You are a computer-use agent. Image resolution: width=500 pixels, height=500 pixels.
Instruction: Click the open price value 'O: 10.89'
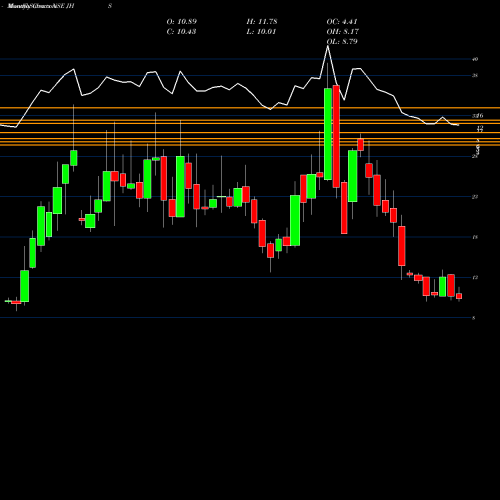182,22
